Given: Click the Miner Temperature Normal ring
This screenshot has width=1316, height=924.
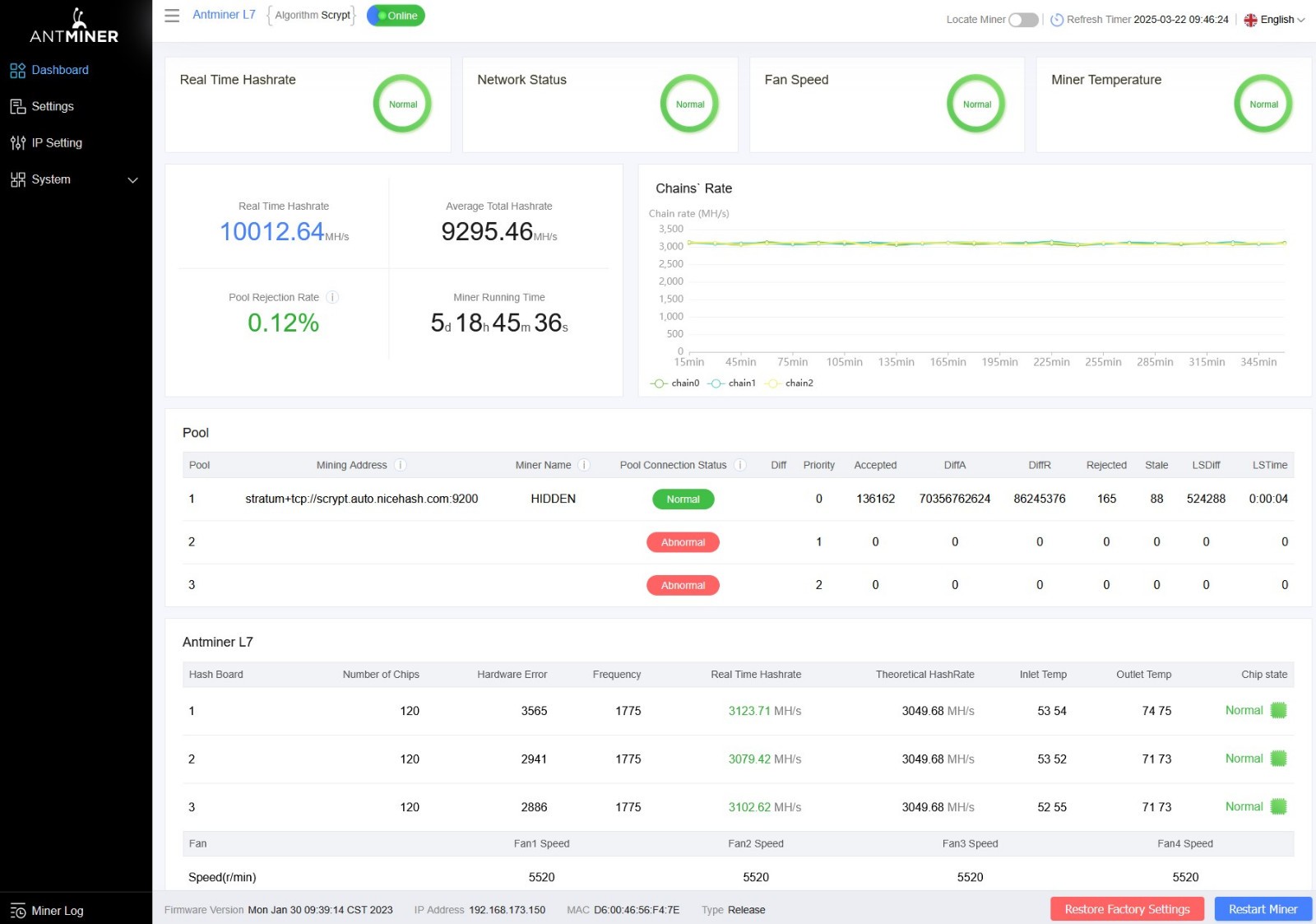Looking at the screenshot, I should pyautogui.click(x=1263, y=104).
